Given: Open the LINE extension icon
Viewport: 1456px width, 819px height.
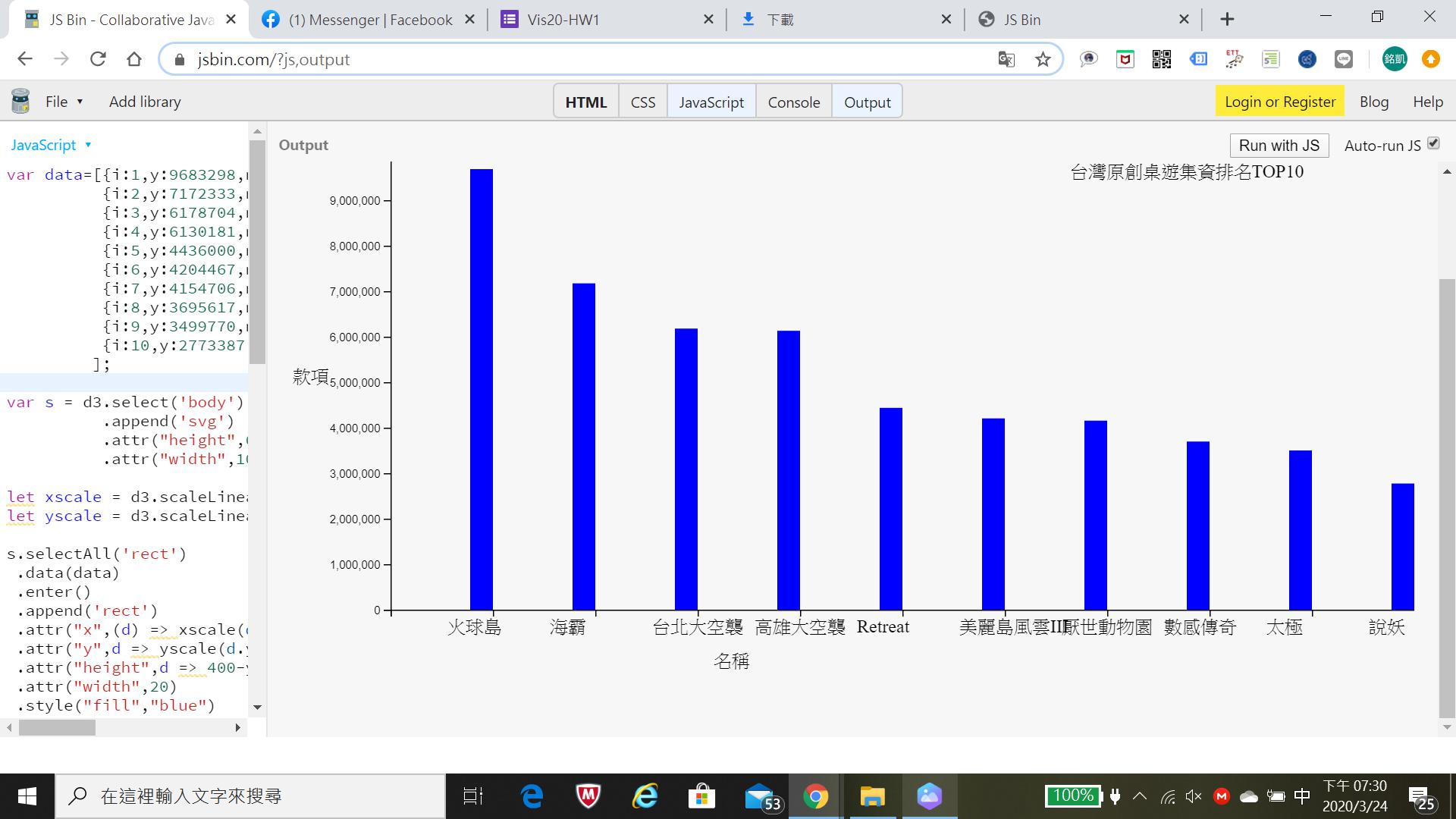Looking at the screenshot, I should pyautogui.click(x=1343, y=59).
